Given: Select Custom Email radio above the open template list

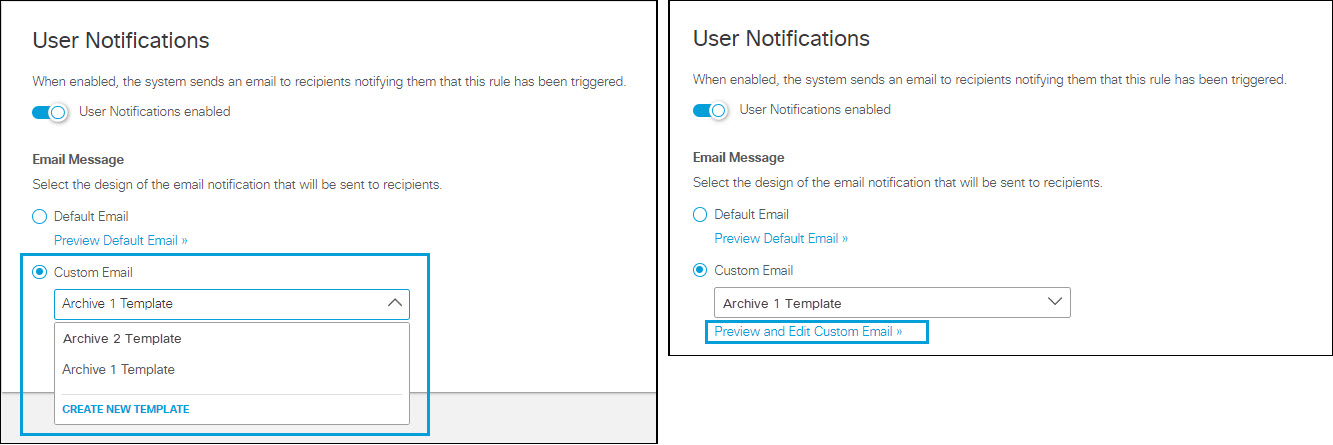Looking at the screenshot, I should point(40,272).
